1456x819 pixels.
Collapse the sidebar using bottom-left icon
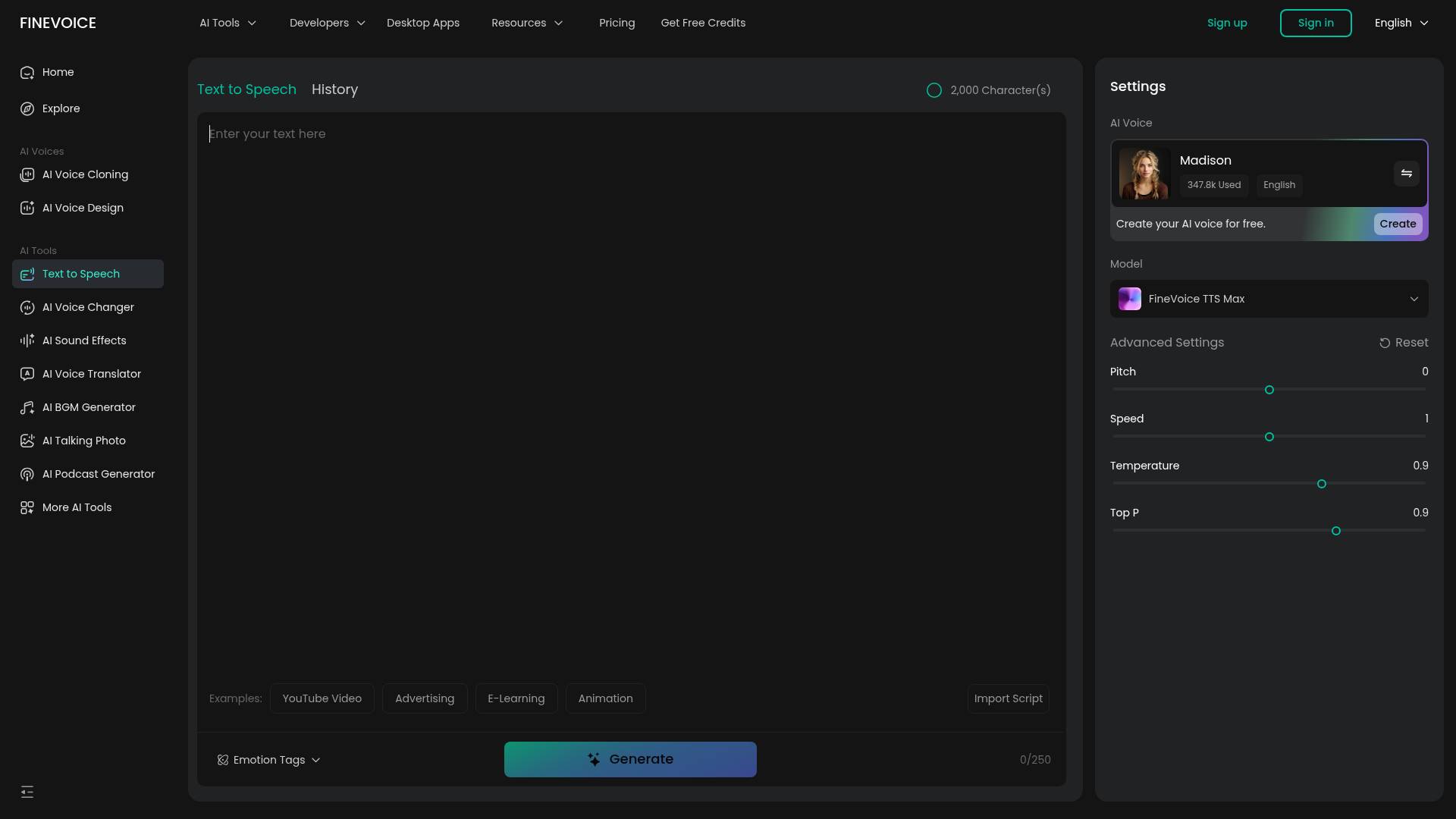pos(27,792)
